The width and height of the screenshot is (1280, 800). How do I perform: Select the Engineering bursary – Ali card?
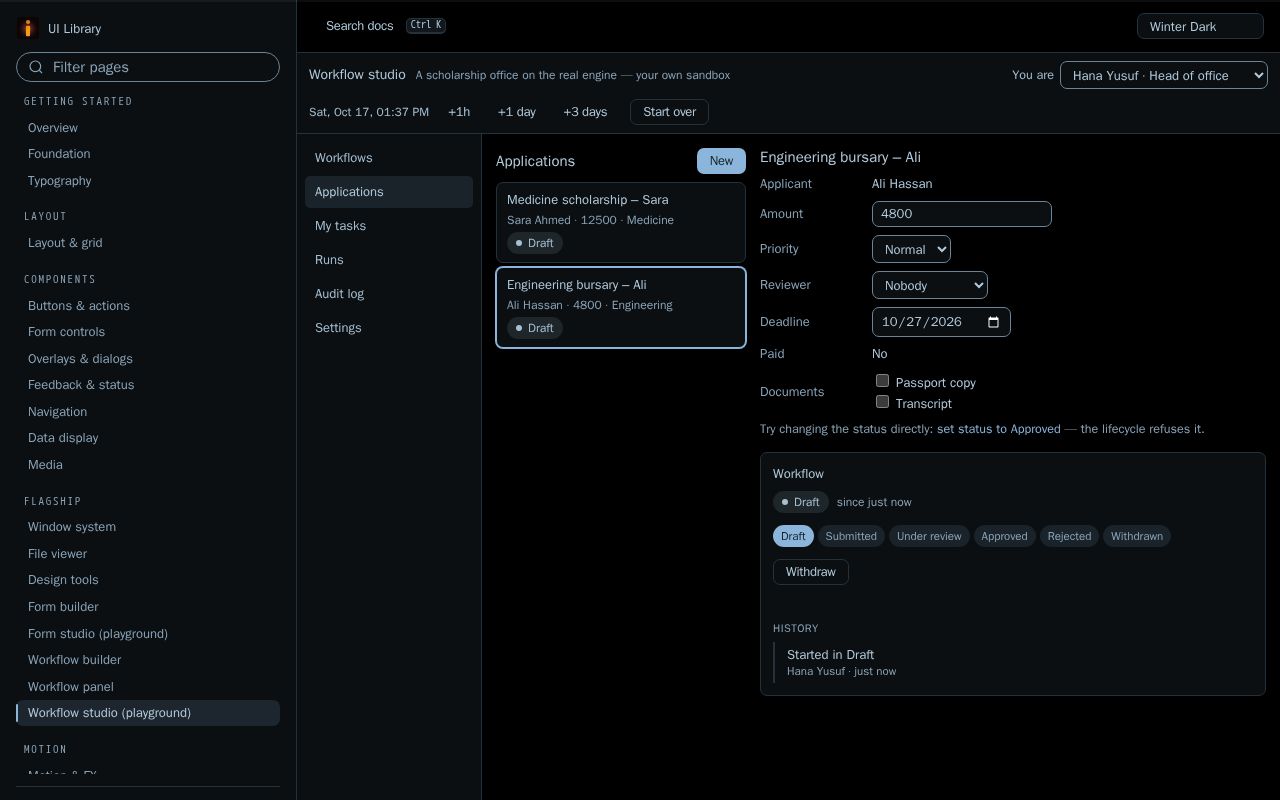pyautogui.click(x=621, y=307)
